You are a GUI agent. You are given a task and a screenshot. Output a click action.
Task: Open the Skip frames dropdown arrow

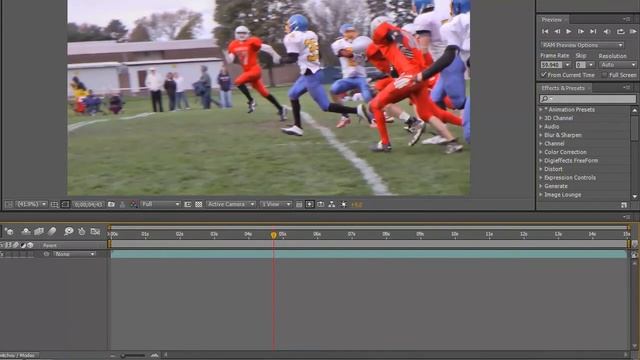591,65
